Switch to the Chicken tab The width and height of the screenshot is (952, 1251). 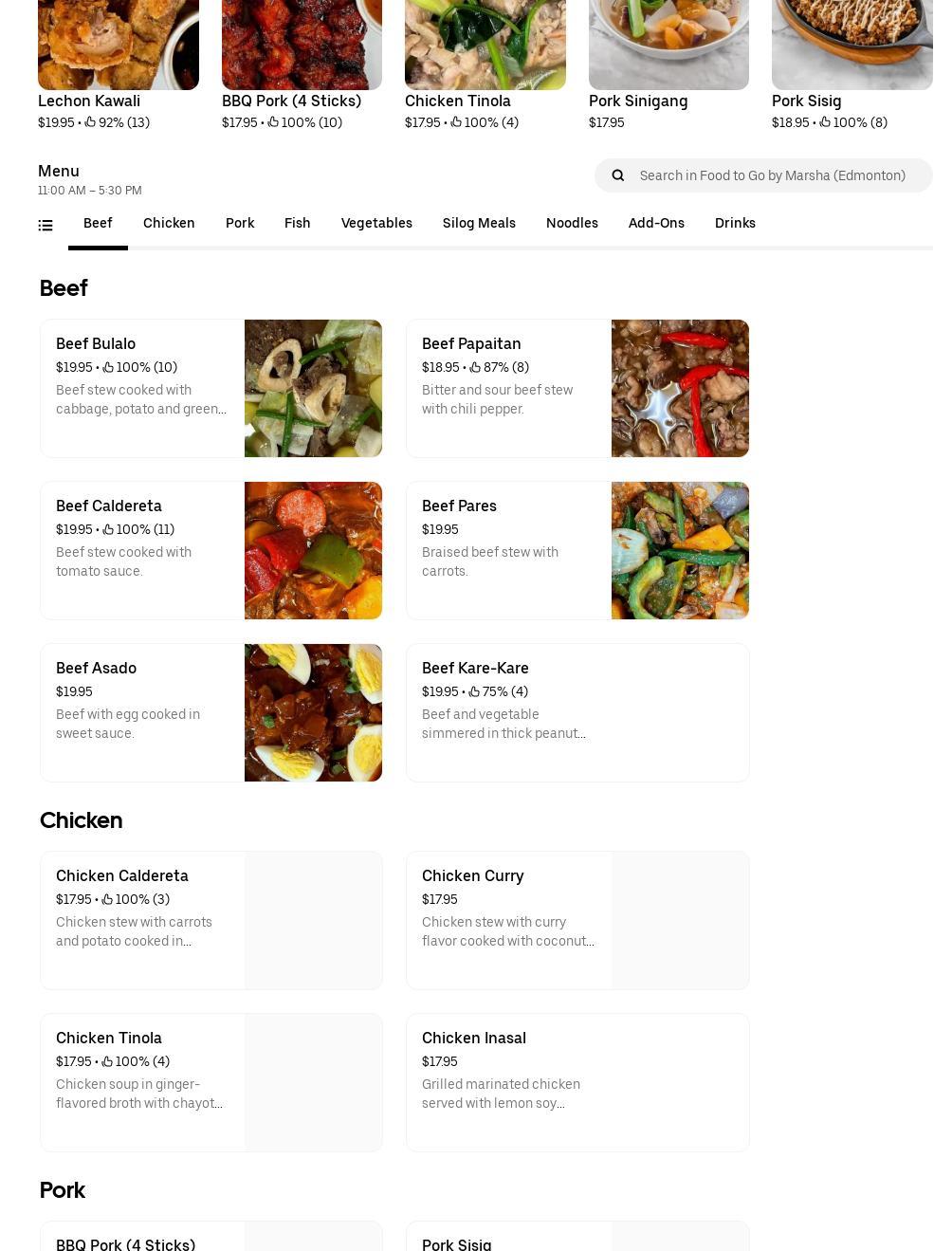point(169,223)
